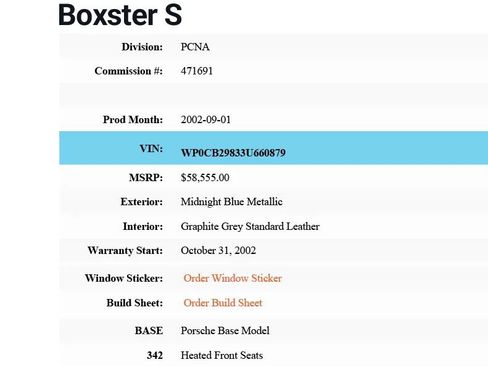Open the Order Build Sheet link
Image resolution: width=488 pixels, height=366 pixels.
223,303
